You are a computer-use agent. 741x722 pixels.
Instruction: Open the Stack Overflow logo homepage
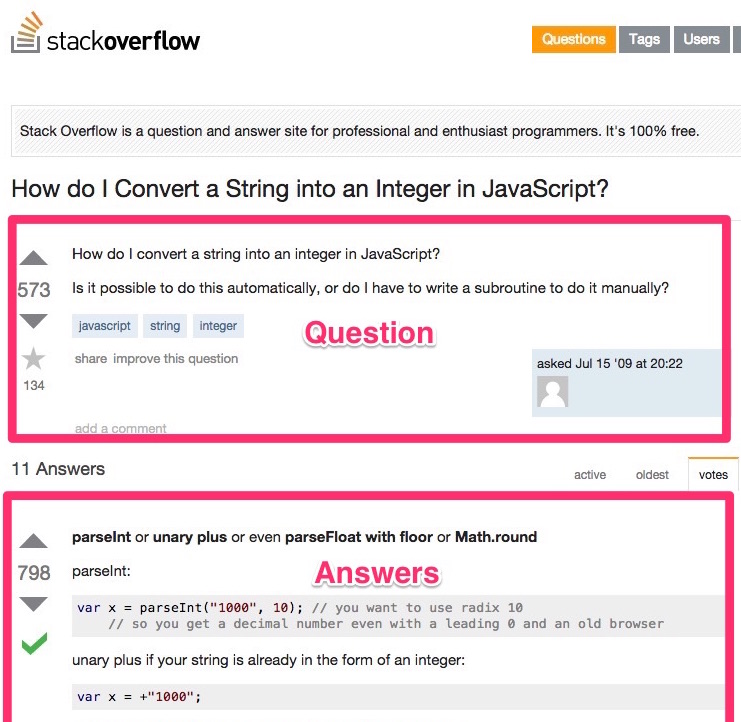click(x=105, y=34)
